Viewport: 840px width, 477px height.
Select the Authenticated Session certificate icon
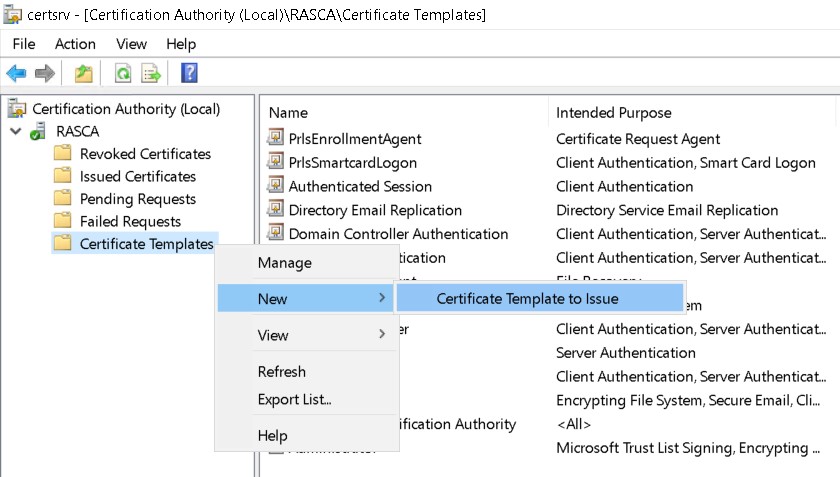[x=276, y=186]
